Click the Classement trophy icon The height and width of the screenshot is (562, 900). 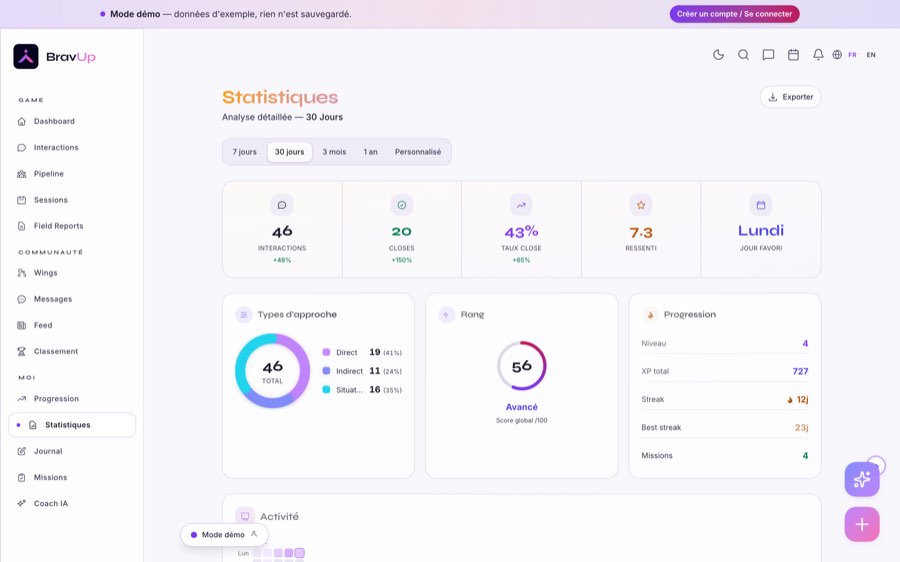click(22, 351)
